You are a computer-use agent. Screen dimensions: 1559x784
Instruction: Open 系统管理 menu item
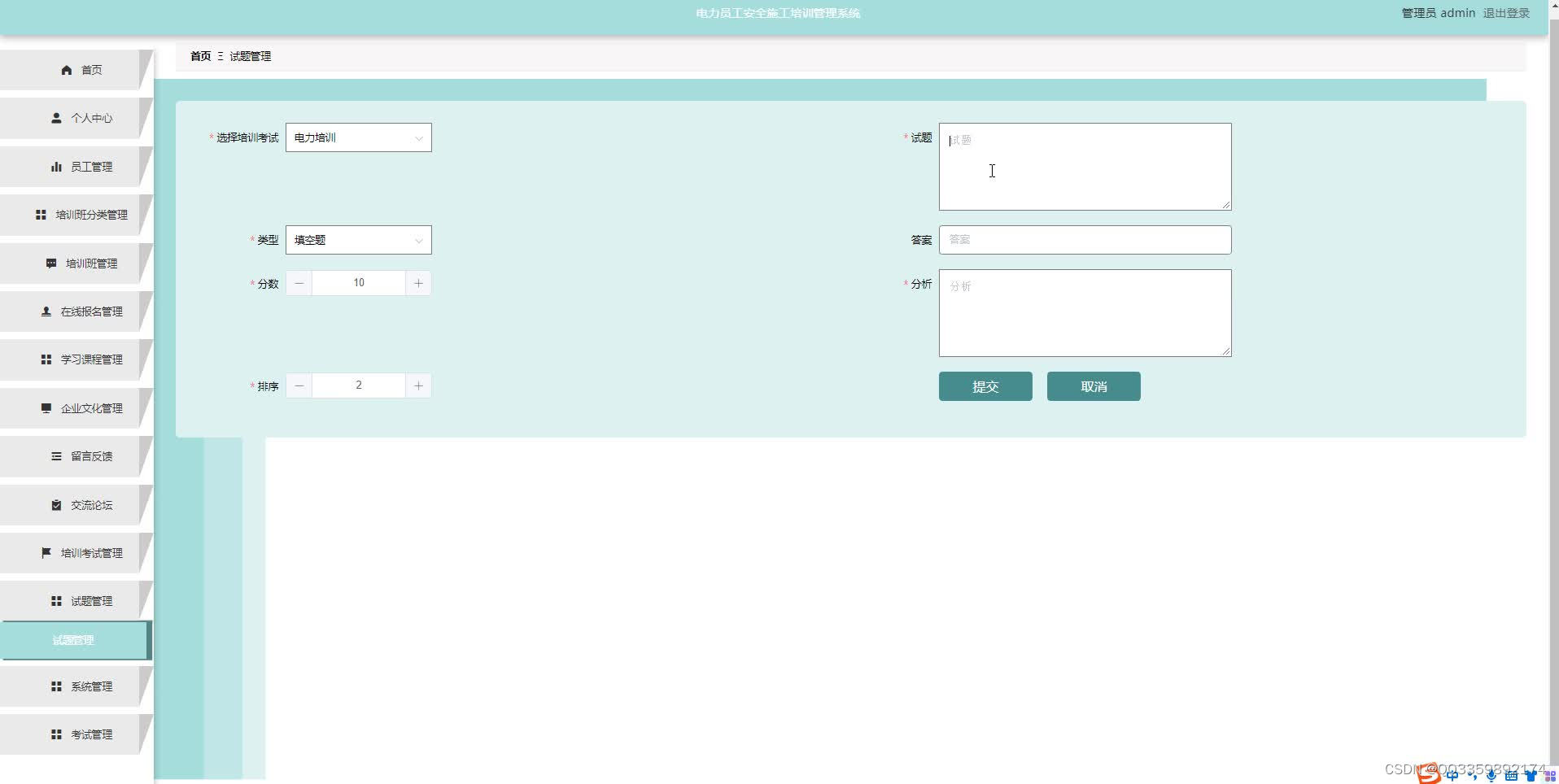[x=76, y=686]
